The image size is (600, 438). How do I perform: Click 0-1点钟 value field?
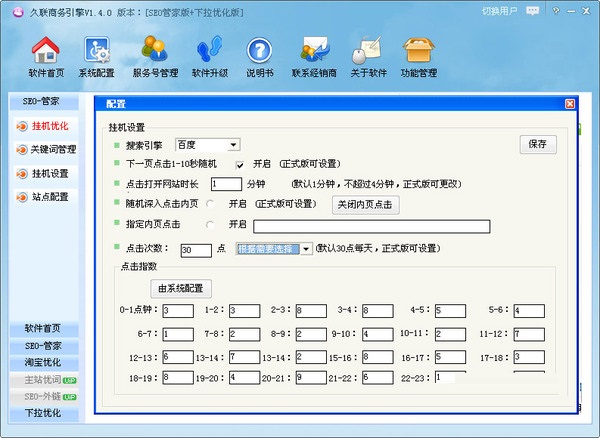(x=178, y=311)
